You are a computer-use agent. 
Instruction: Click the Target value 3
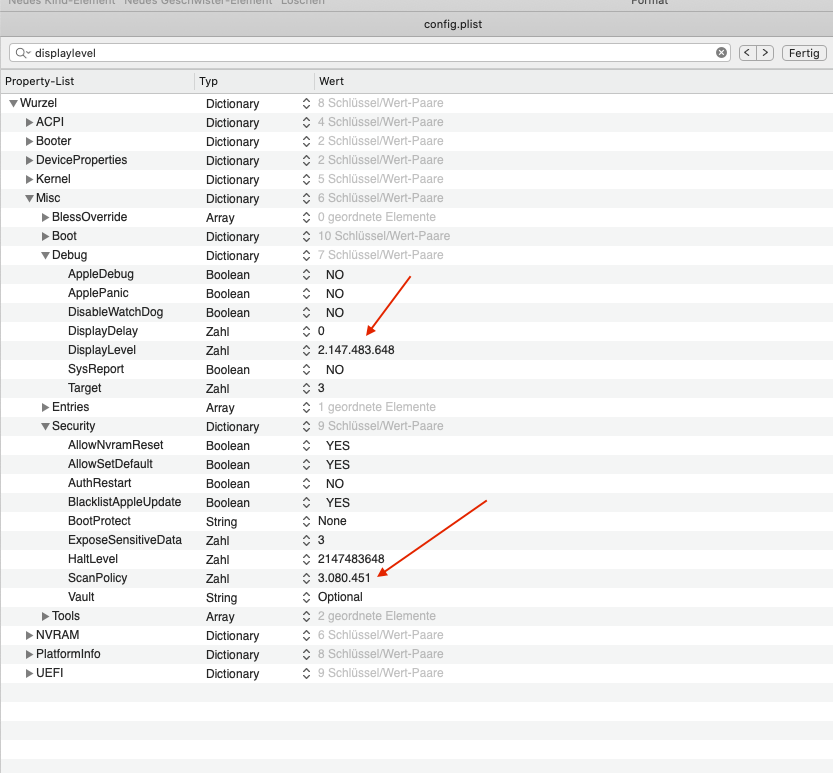pos(321,388)
